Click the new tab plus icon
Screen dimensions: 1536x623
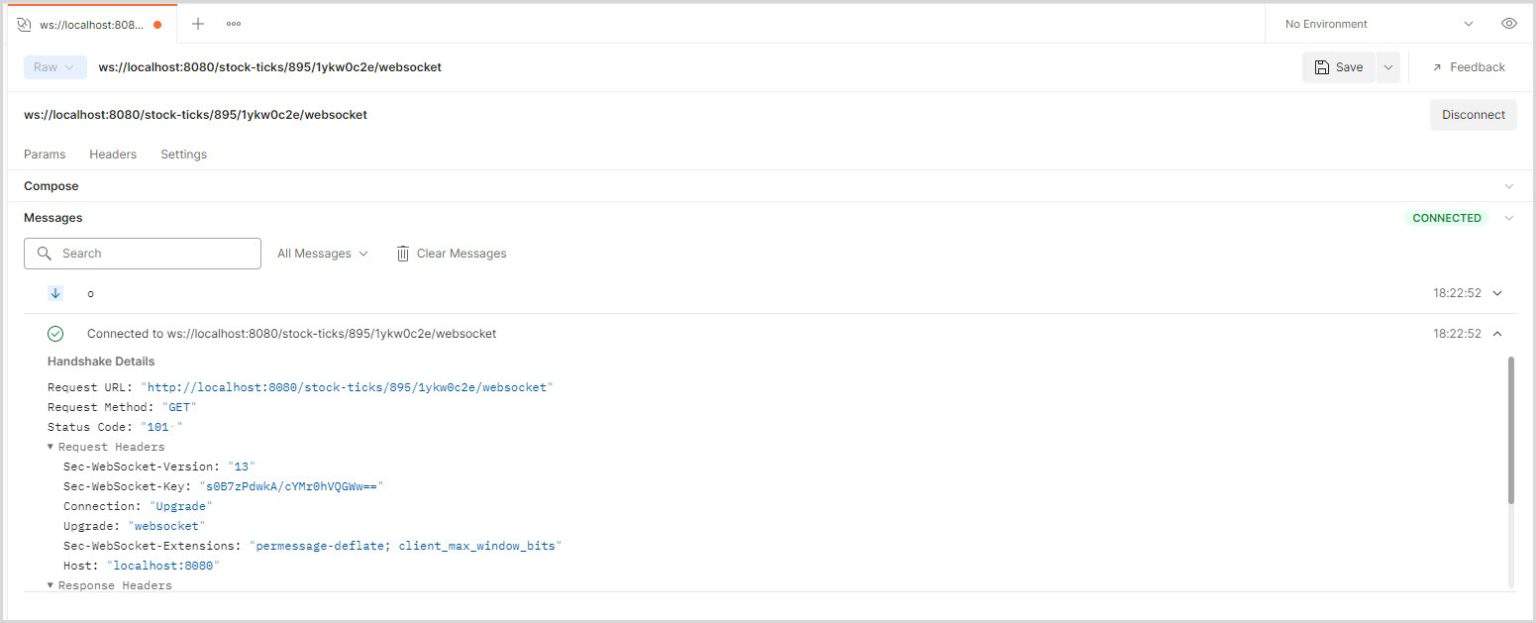tap(198, 24)
